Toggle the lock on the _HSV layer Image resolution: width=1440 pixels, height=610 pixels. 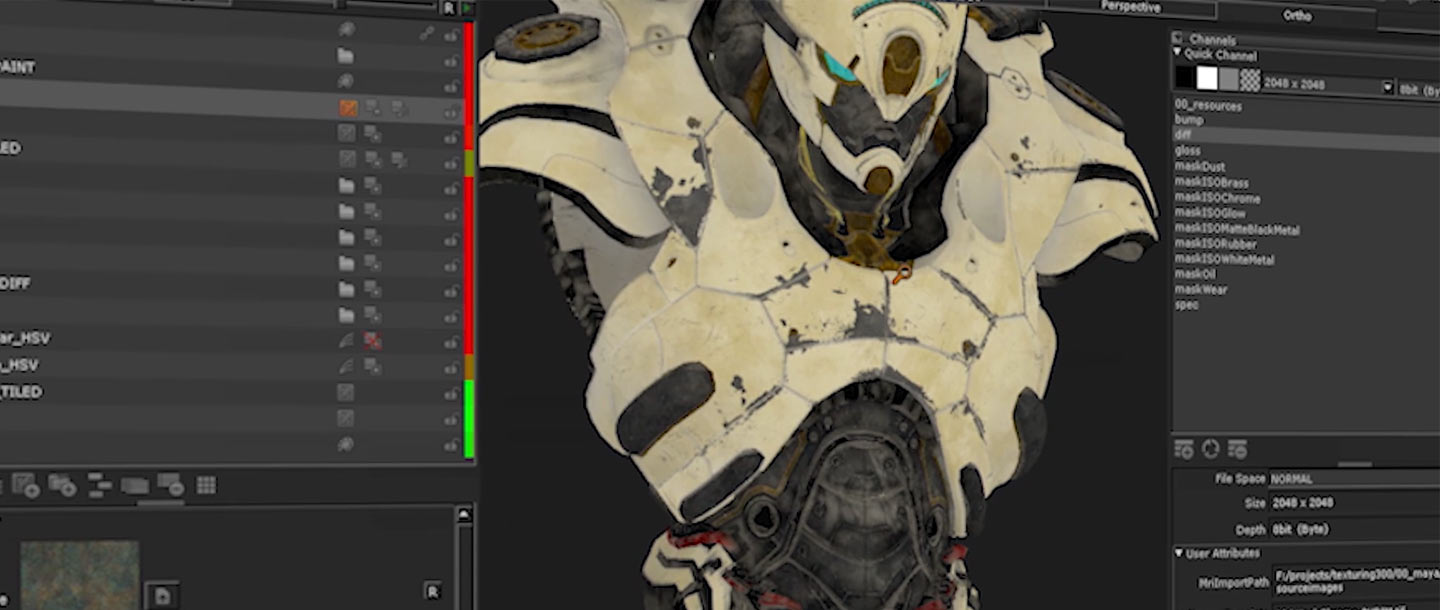coord(452,367)
